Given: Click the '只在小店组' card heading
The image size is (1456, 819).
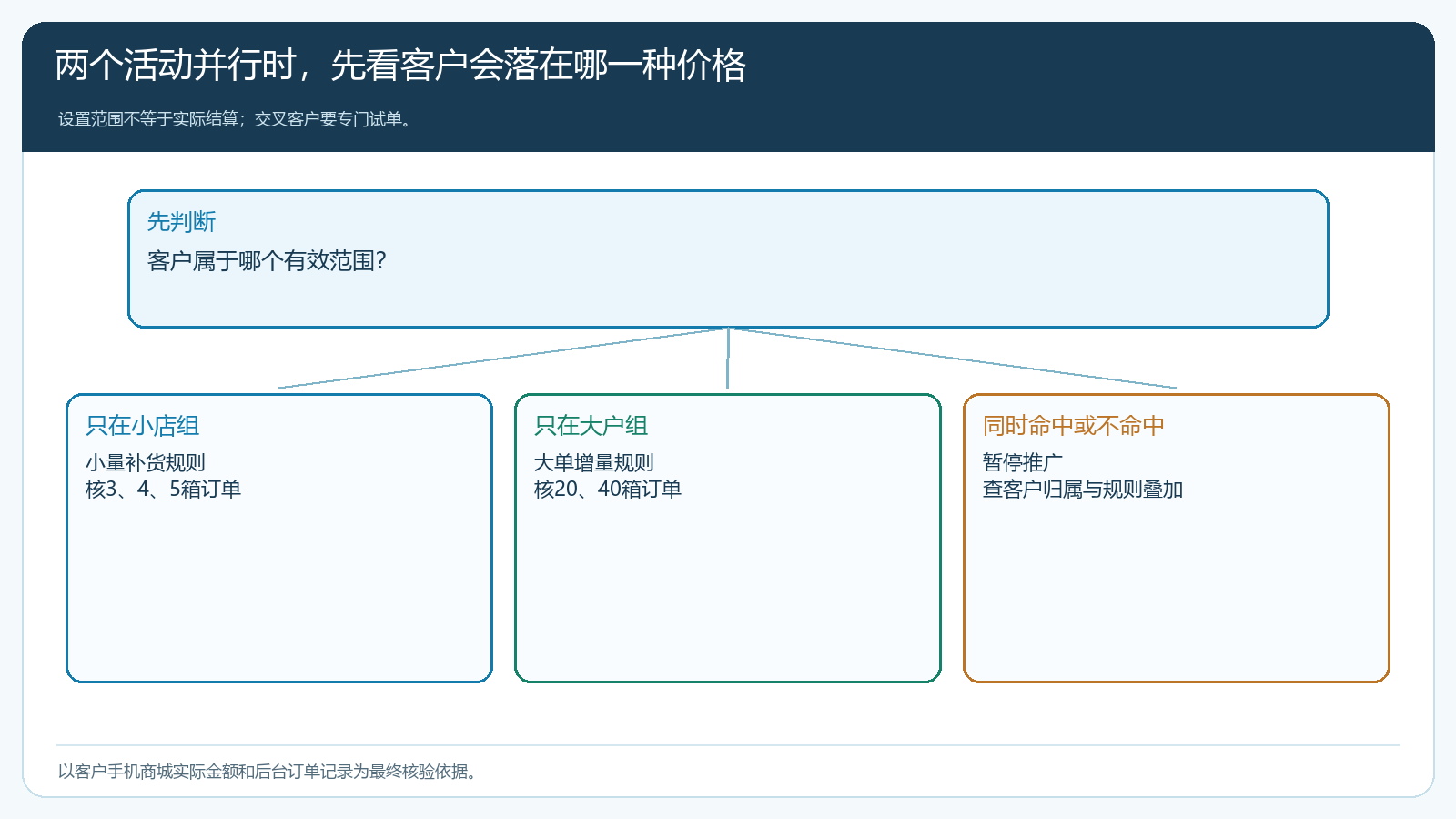Looking at the screenshot, I should pos(143,426).
